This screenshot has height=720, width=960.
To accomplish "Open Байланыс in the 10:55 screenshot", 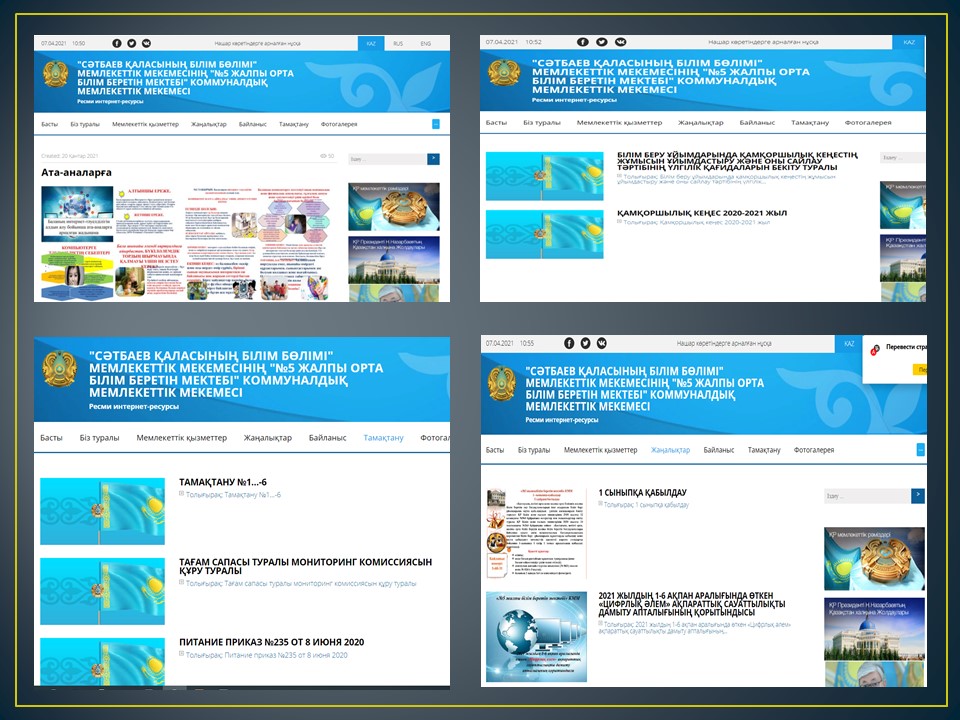I will 719,450.
